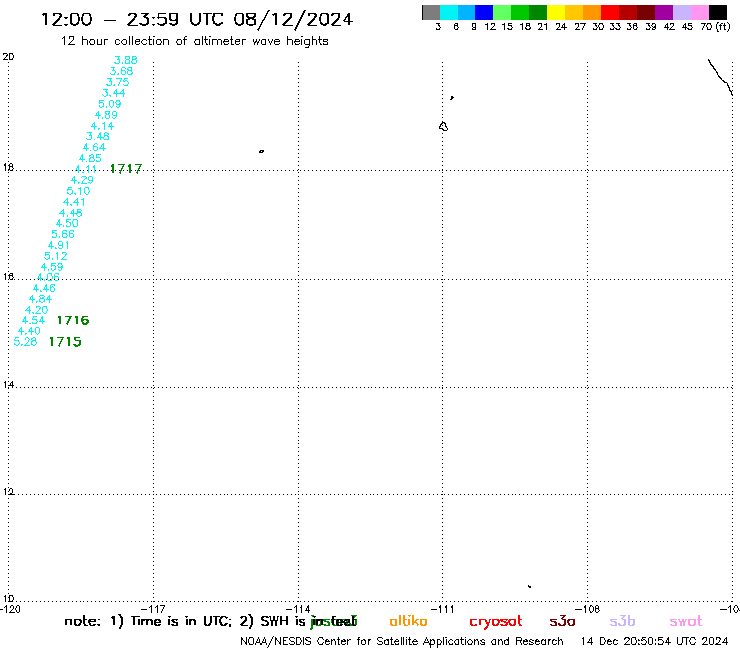Select the 5.28 reading beside 1715

25,342
